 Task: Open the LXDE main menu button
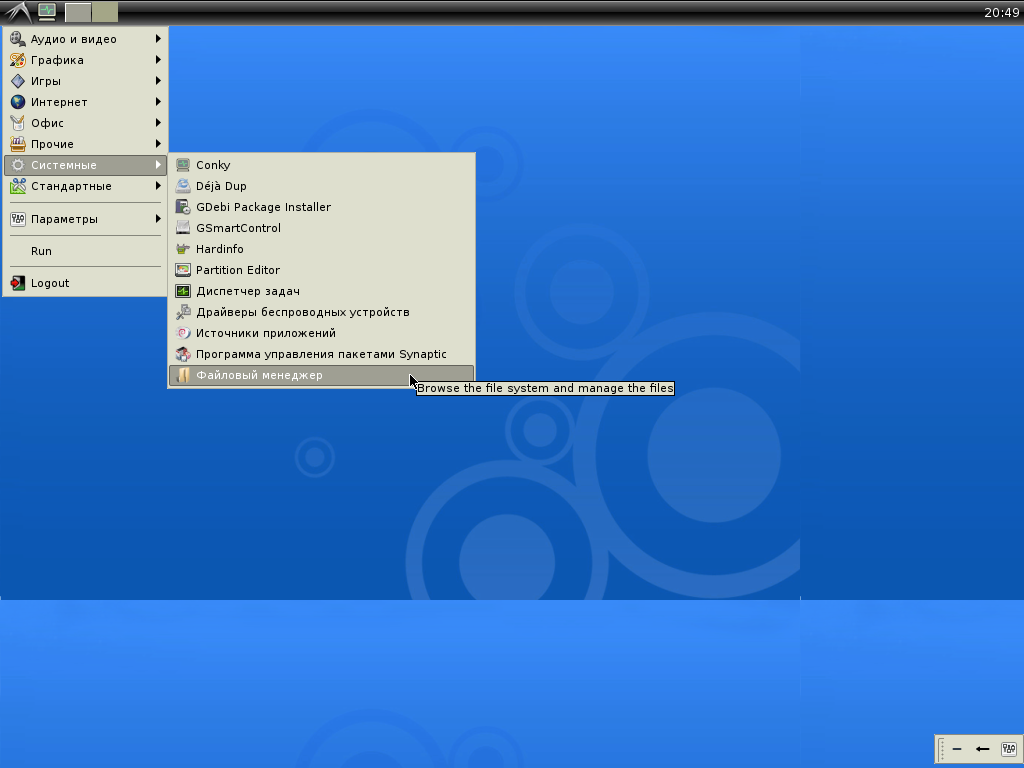[17, 12]
